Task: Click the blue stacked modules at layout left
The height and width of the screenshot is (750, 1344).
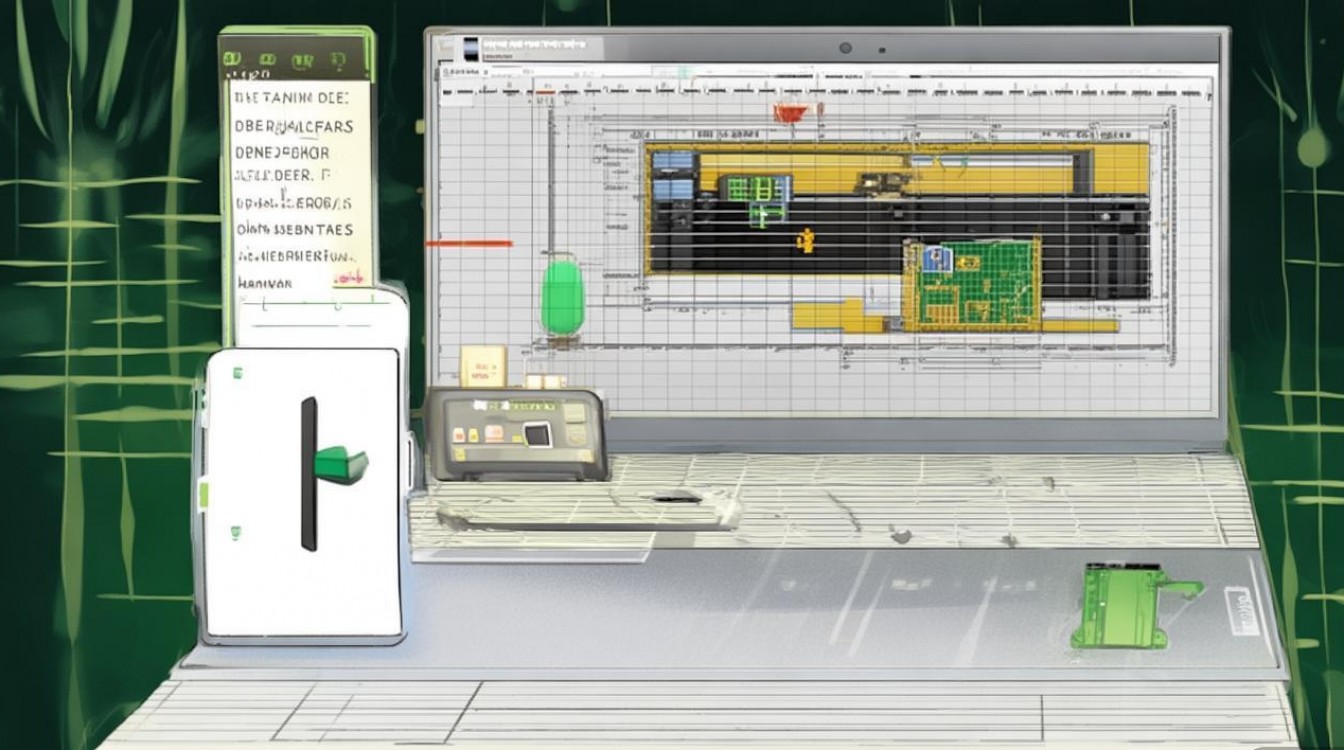Action: tap(673, 176)
